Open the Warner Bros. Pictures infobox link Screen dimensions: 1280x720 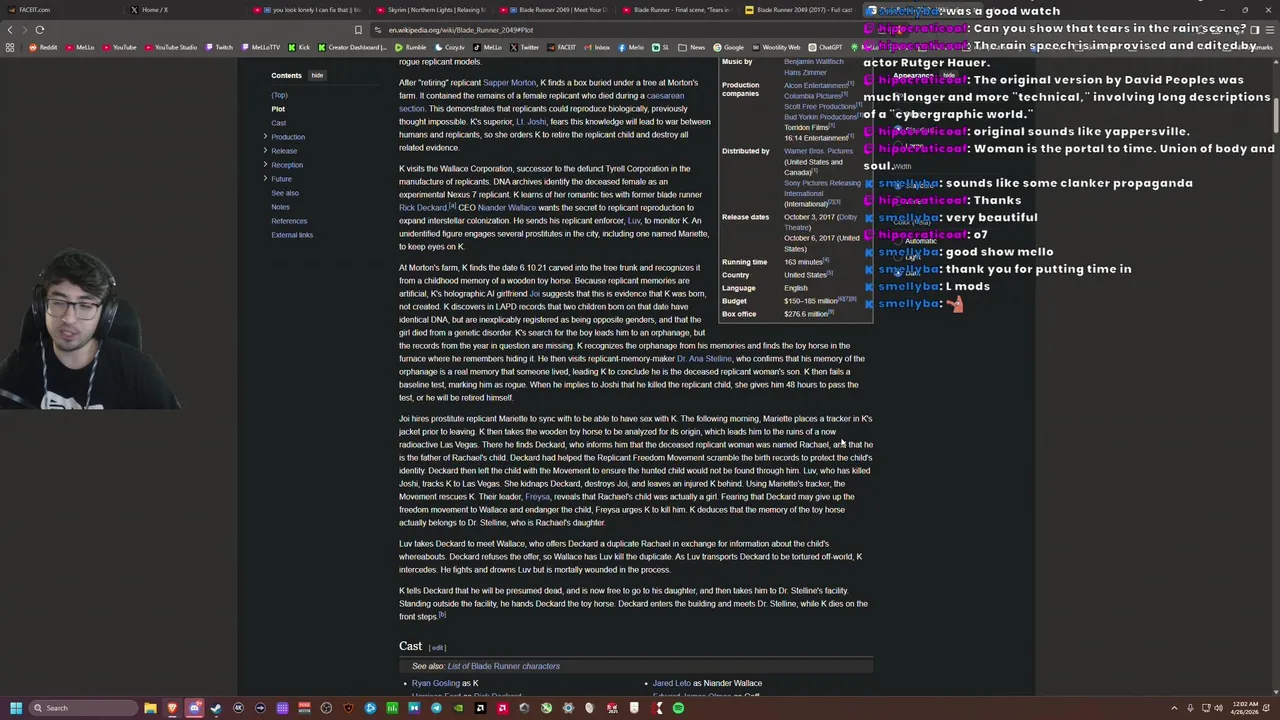[818, 151]
